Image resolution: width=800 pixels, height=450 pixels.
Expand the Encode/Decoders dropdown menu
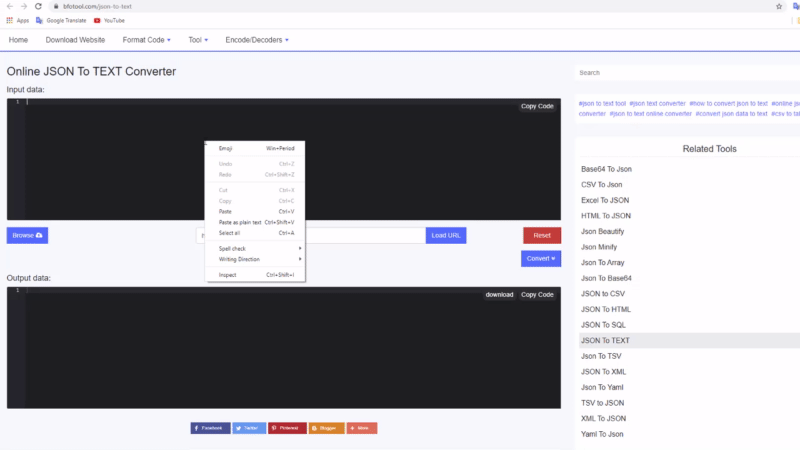tap(257, 40)
